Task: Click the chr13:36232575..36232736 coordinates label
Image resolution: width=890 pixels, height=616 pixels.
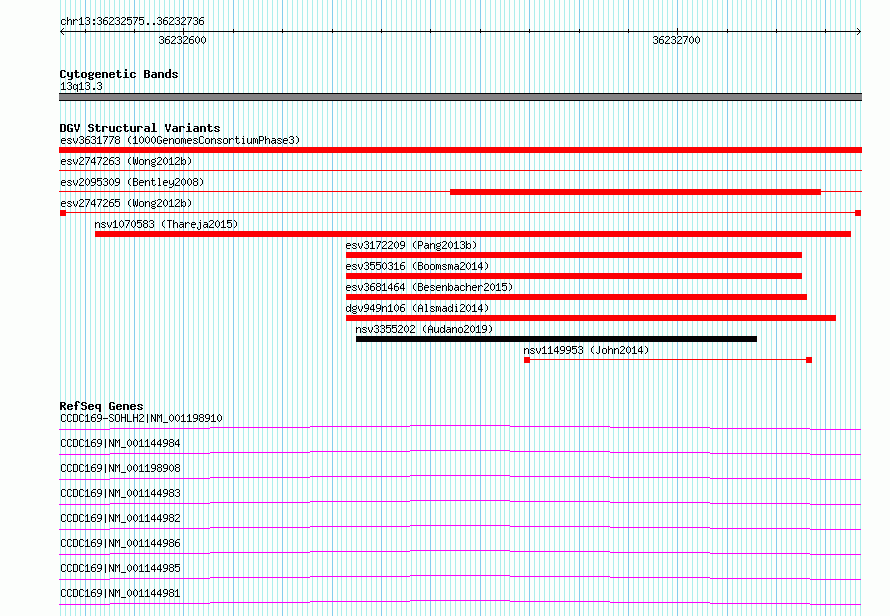Action: point(132,21)
